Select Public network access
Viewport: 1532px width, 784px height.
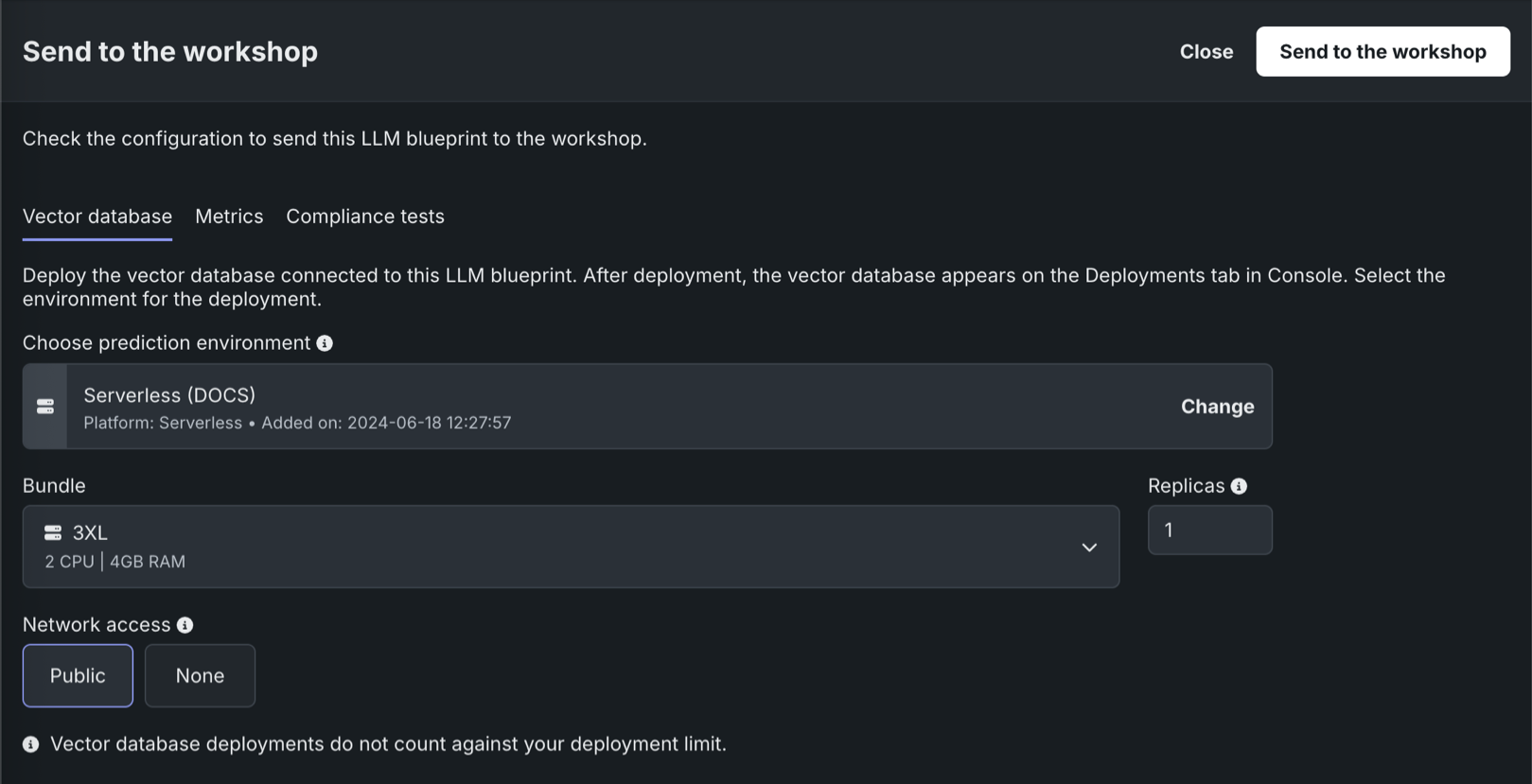coord(78,675)
